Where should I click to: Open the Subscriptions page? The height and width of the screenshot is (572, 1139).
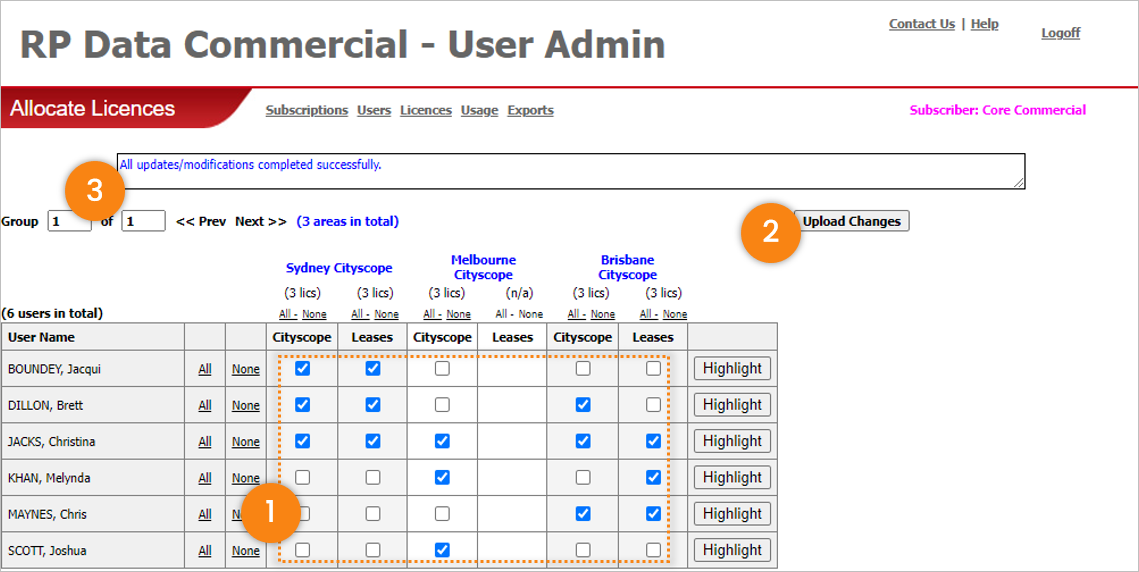coord(307,110)
